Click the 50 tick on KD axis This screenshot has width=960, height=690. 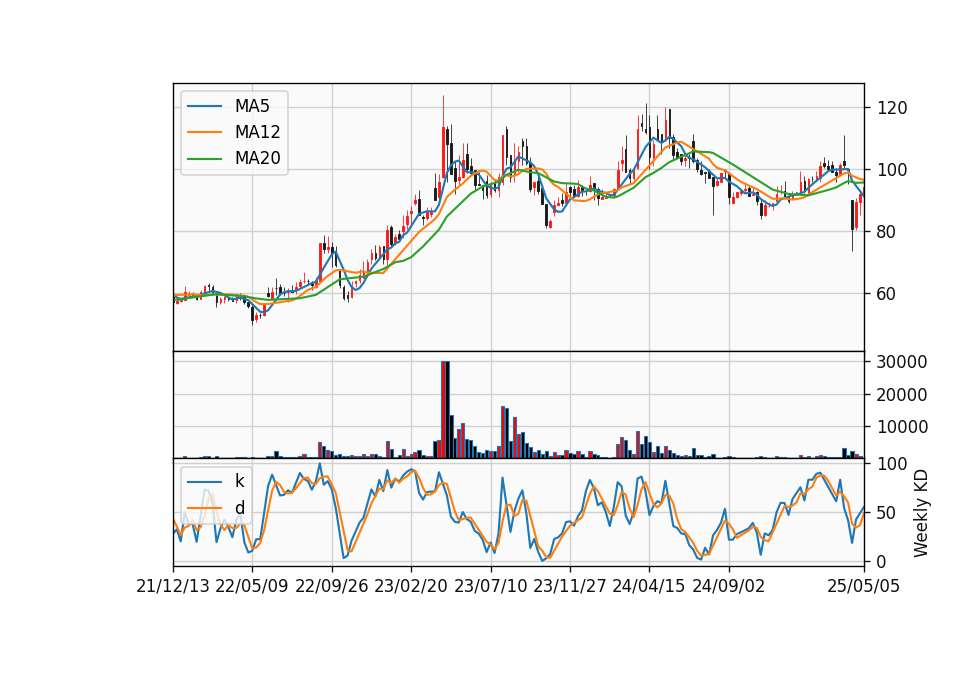(887, 512)
